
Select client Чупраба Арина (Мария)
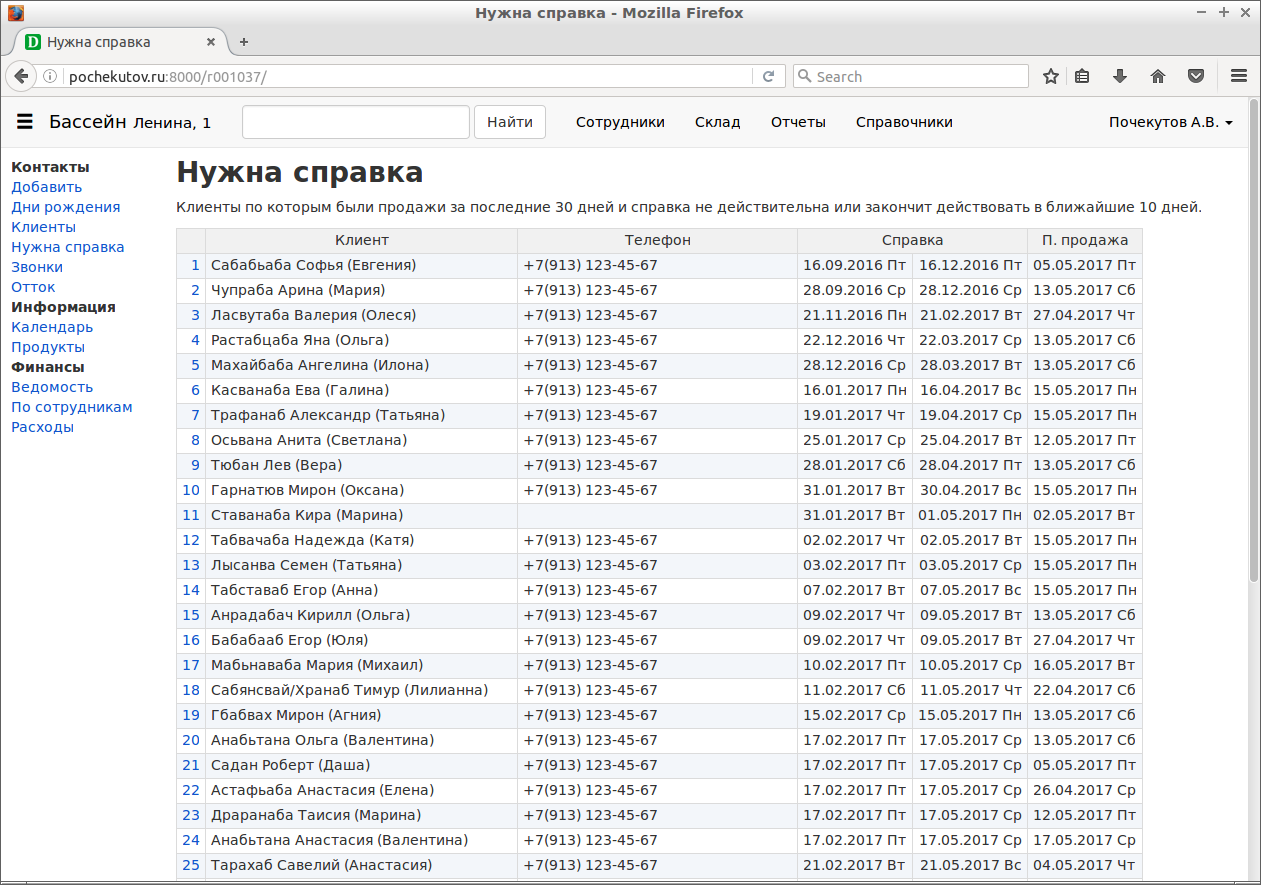[298, 290]
